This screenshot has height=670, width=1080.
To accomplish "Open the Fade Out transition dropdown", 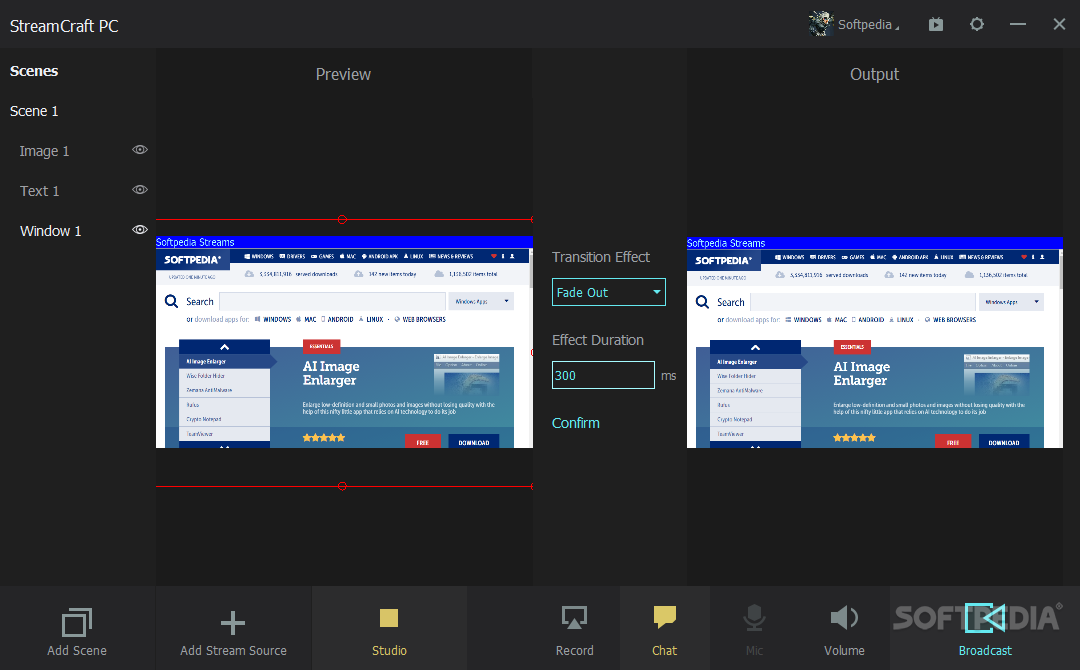I will pyautogui.click(x=609, y=292).
